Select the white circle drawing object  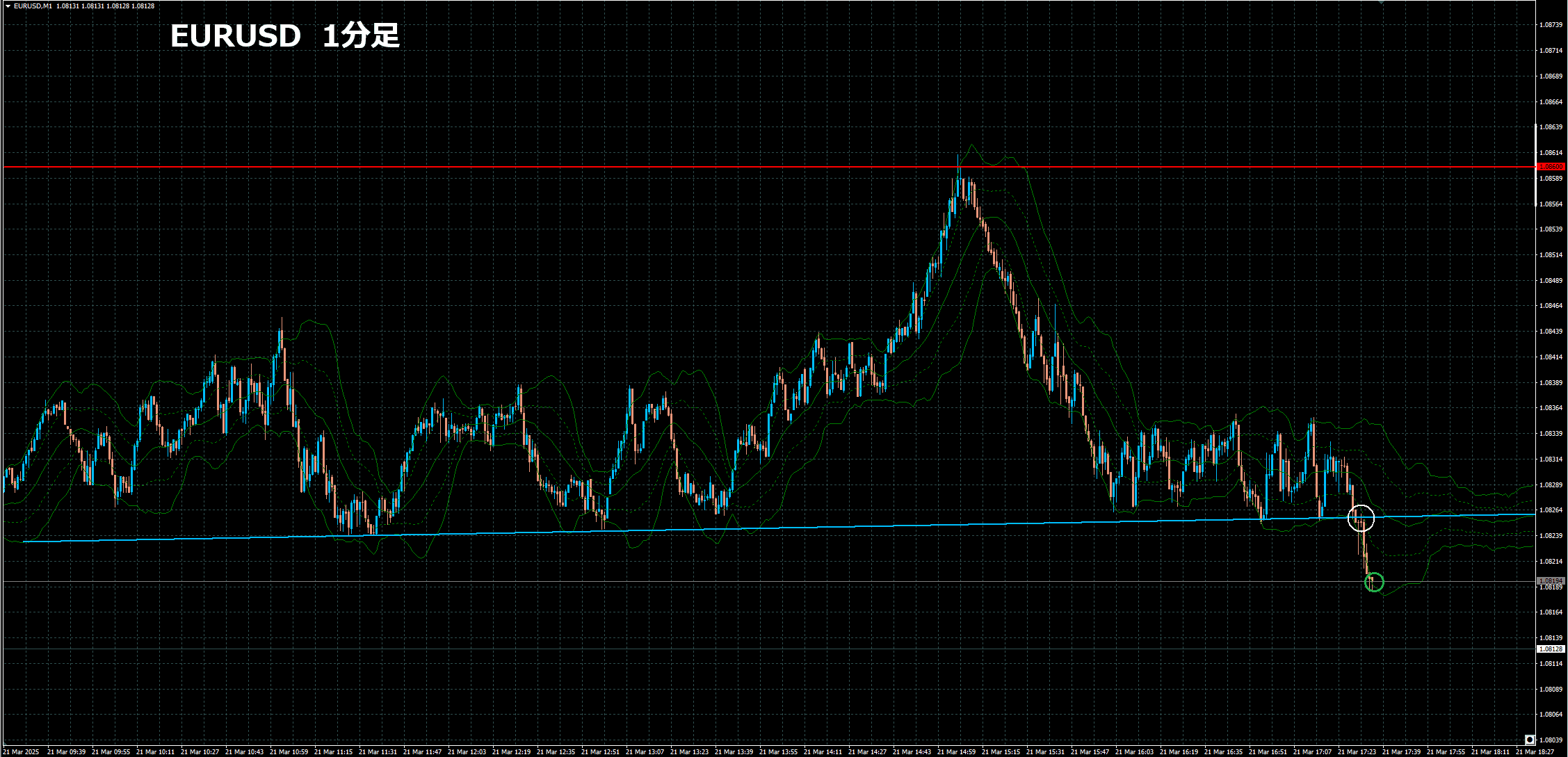1361,518
